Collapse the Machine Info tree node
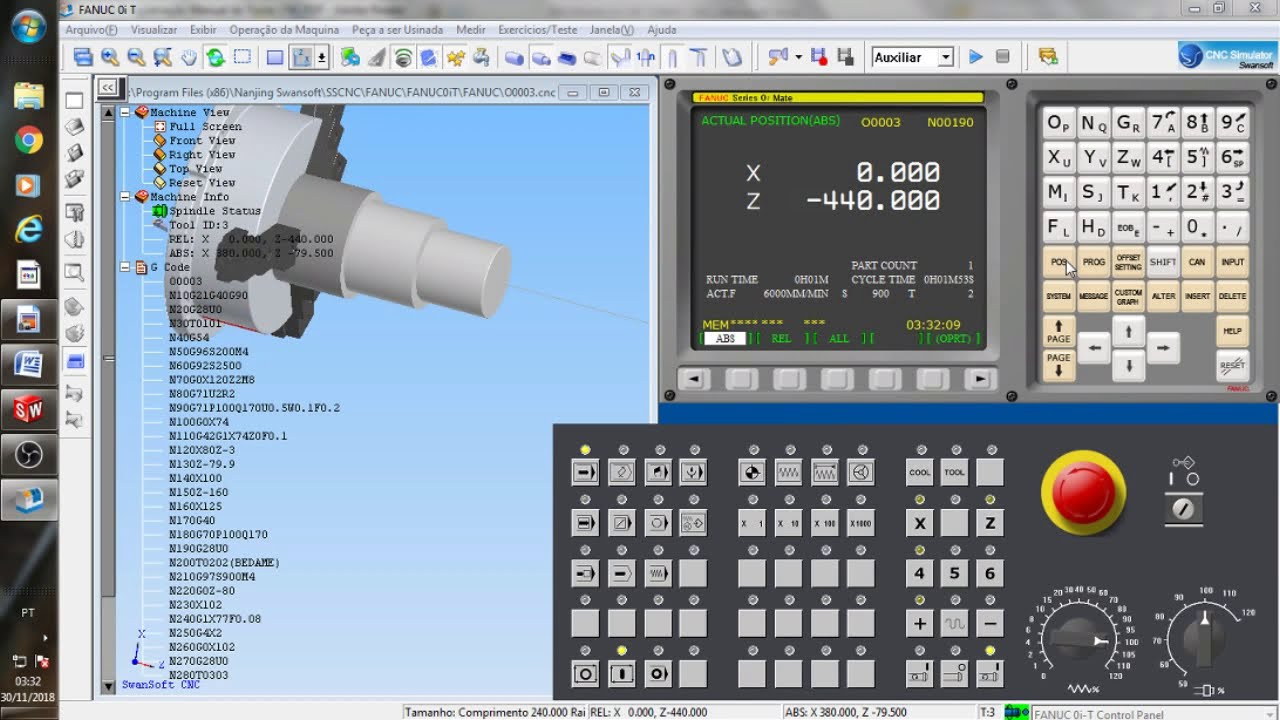The image size is (1280, 720). (125, 197)
